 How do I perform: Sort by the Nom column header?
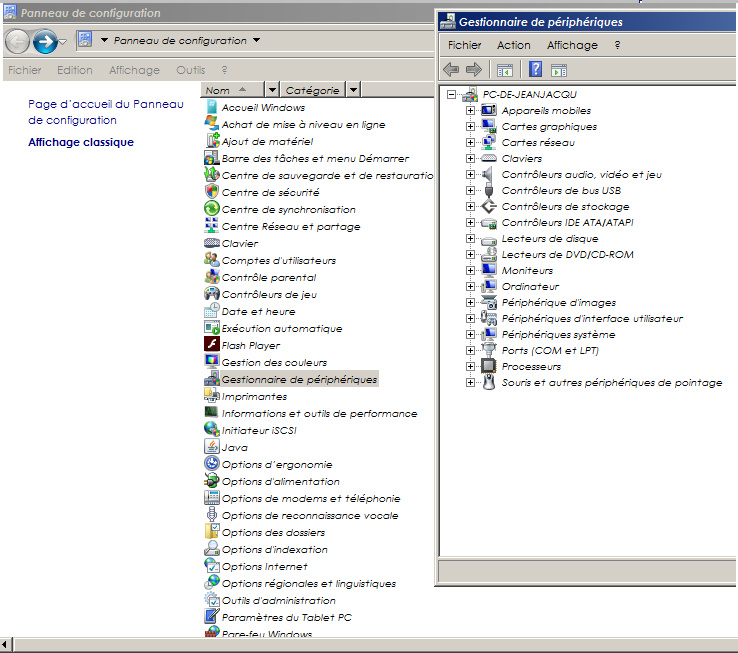tap(233, 89)
